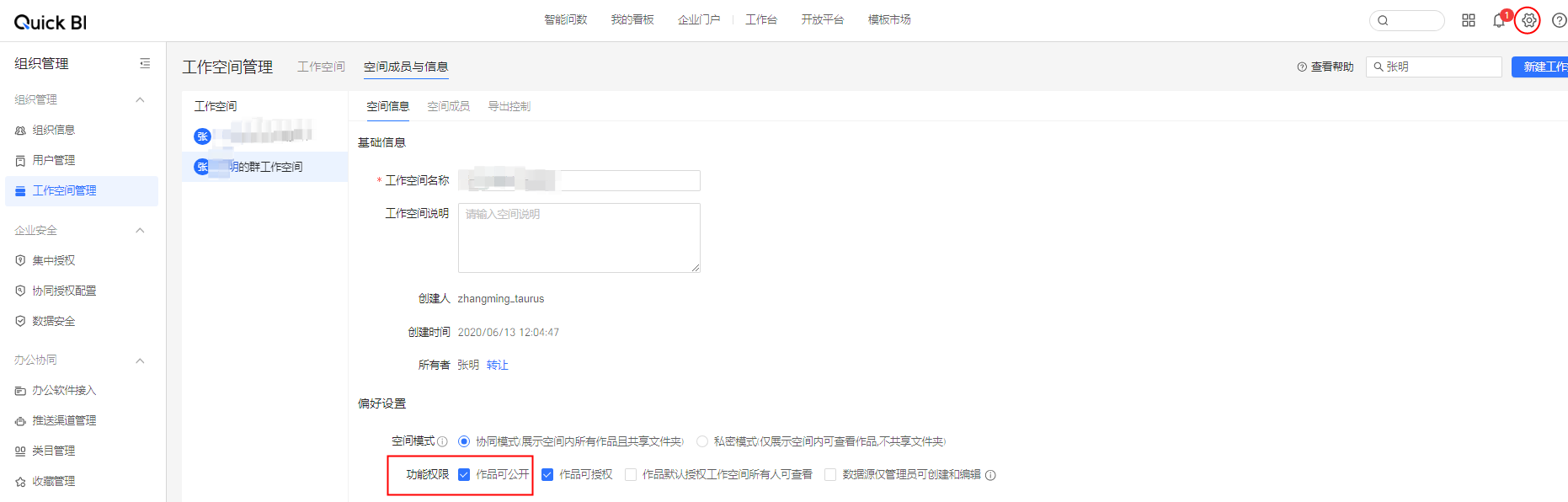
Task: Uncheck the 作品可授权 checkbox
Action: pyautogui.click(x=547, y=475)
